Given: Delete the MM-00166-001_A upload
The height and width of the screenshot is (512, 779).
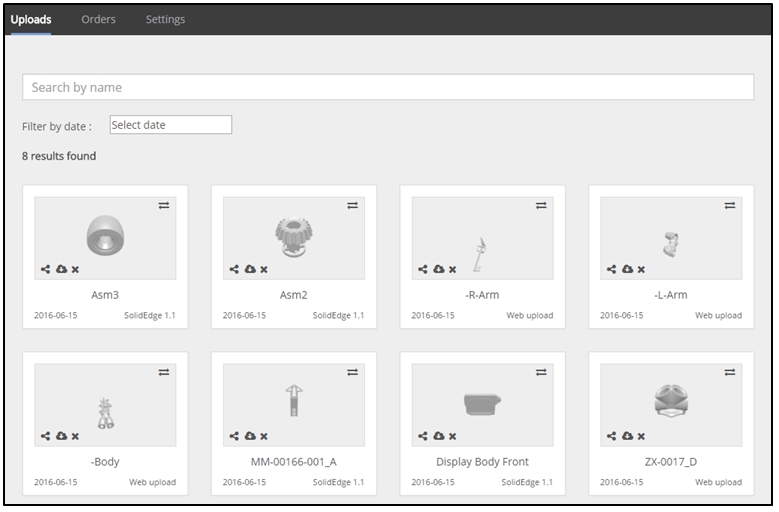Looking at the screenshot, I should pyautogui.click(x=264, y=437).
